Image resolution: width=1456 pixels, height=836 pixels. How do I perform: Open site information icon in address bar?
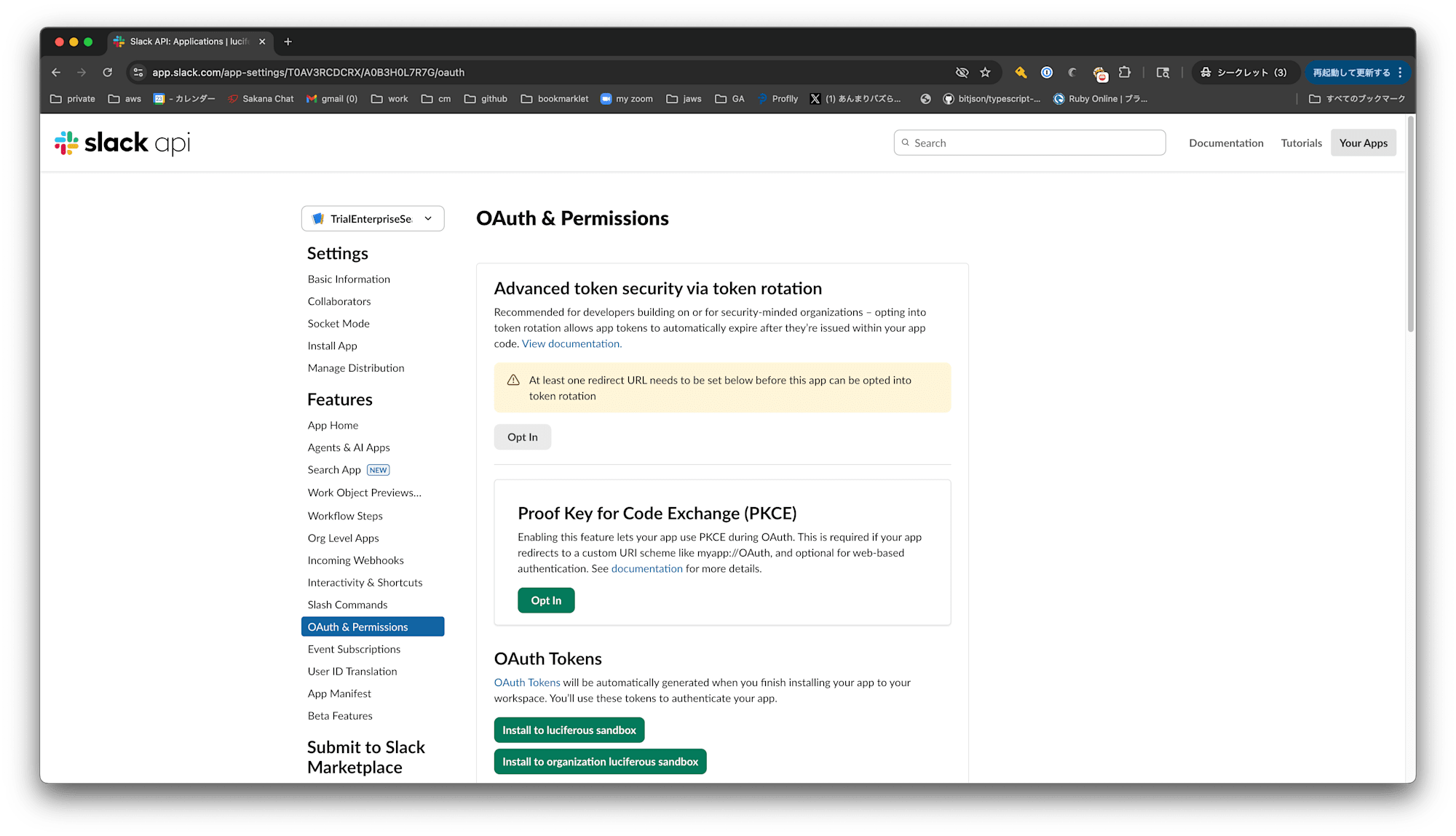tap(138, 72)
